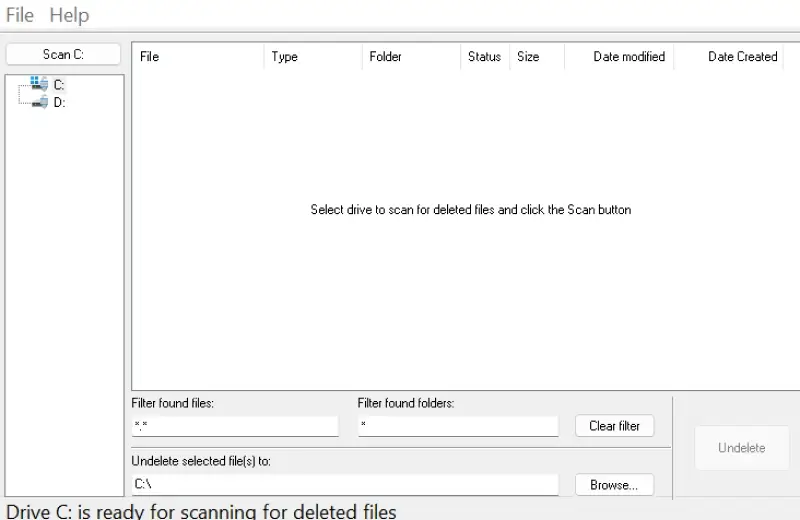The image size is (800, 520).
Task: Click the 'Drive C: is ready for scanning' status text
Action: click(201, 511)
